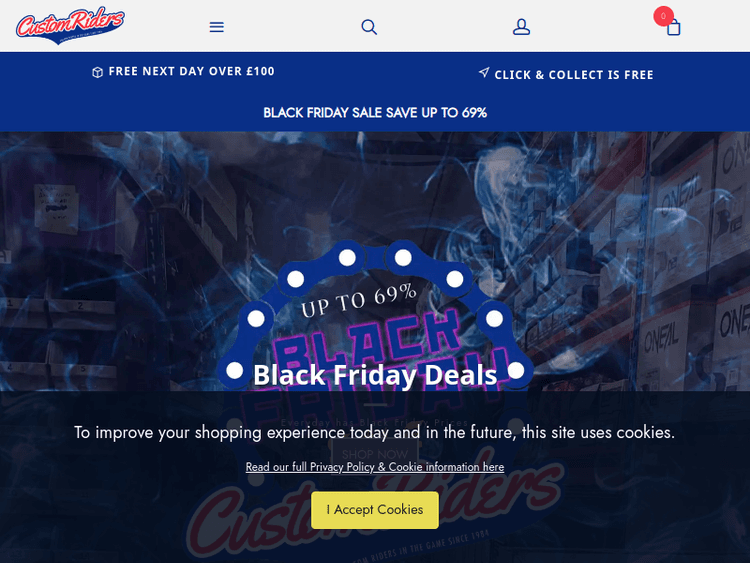Open the user account icon
The image size is (750, 563).
[x=521, y=27]
